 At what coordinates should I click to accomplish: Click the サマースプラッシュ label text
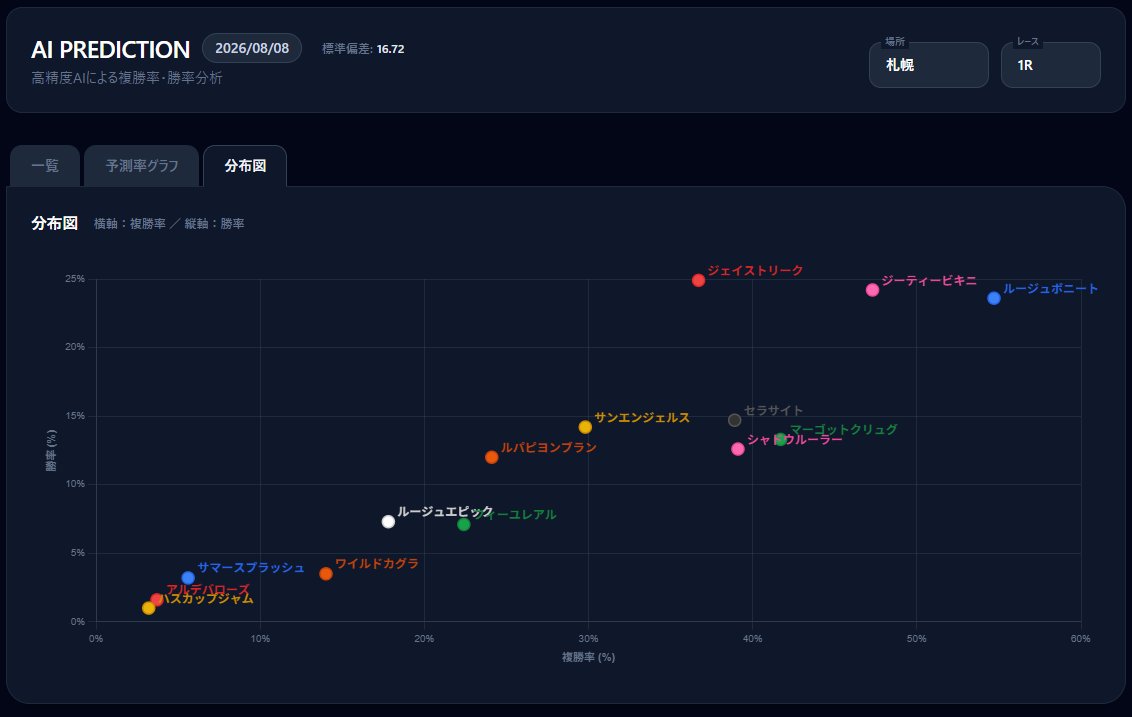(x=251, y=568)
